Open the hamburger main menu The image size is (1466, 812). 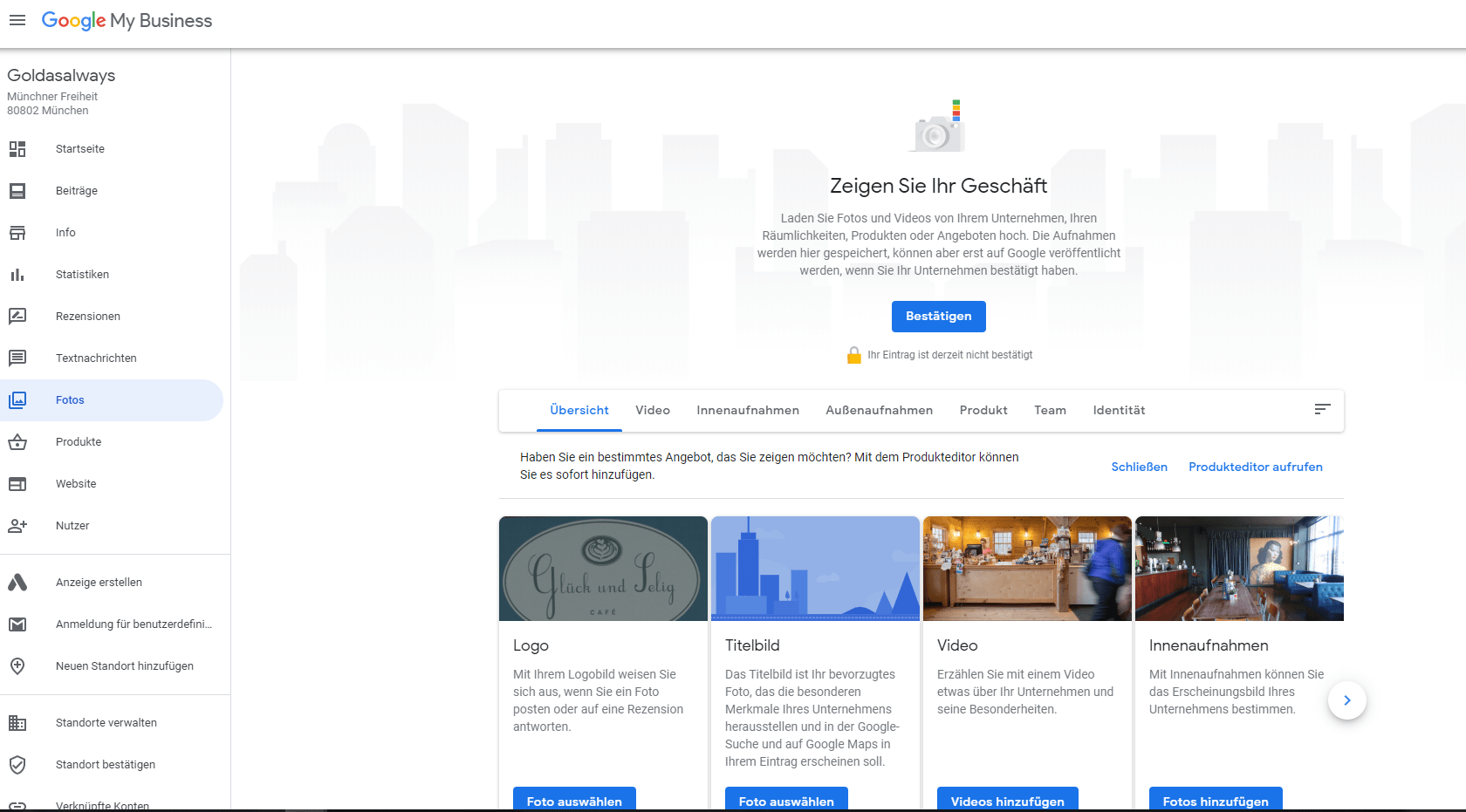(x=17, y=20)
